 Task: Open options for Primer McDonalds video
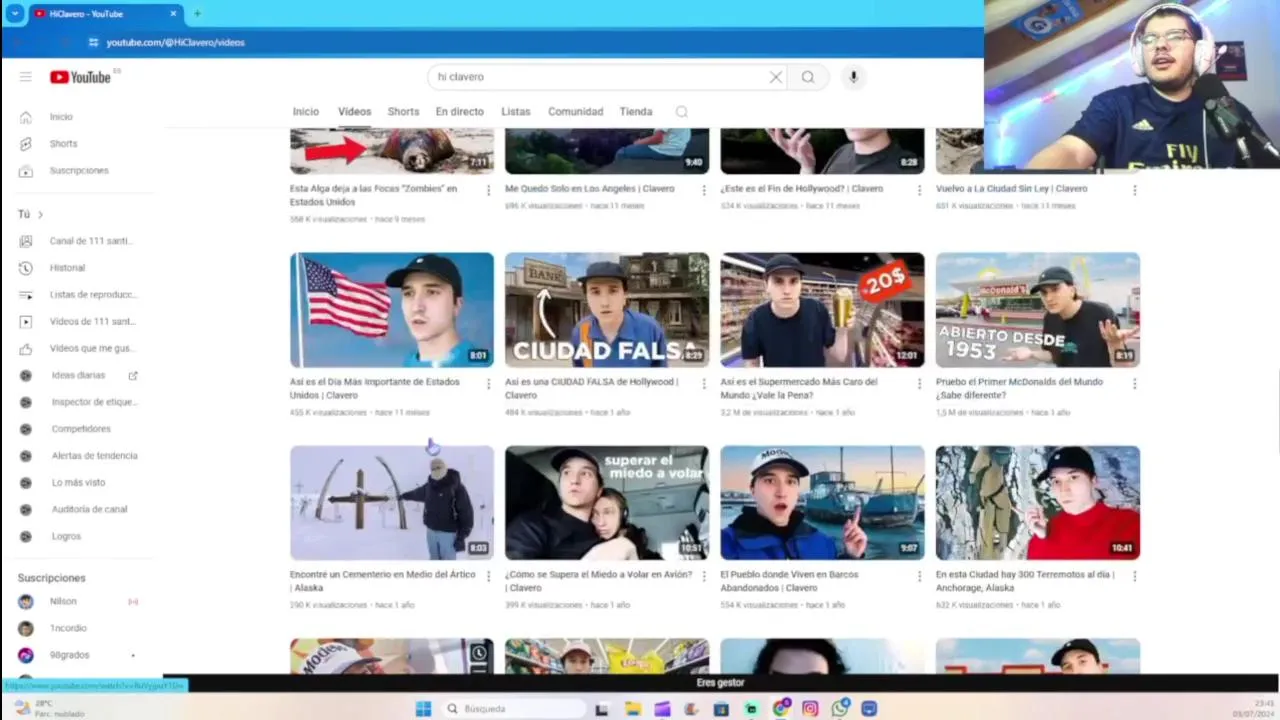[x=1135, y=383]
